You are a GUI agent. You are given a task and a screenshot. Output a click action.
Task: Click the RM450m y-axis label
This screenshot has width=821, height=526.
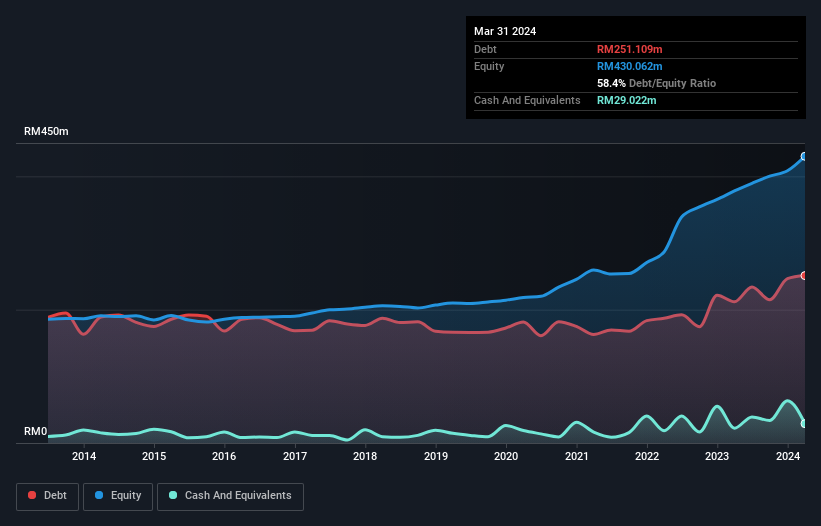pyautogui.click(x=46, y=131)
